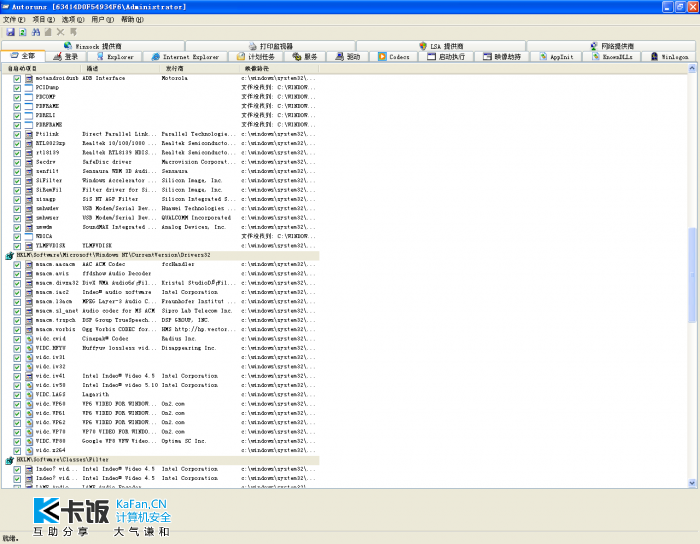The height and width of the screenshot is (544, 700).
Task: Click the Jump to entry toolbar icon
Action: pyautogui.click(x=73, y=32)
